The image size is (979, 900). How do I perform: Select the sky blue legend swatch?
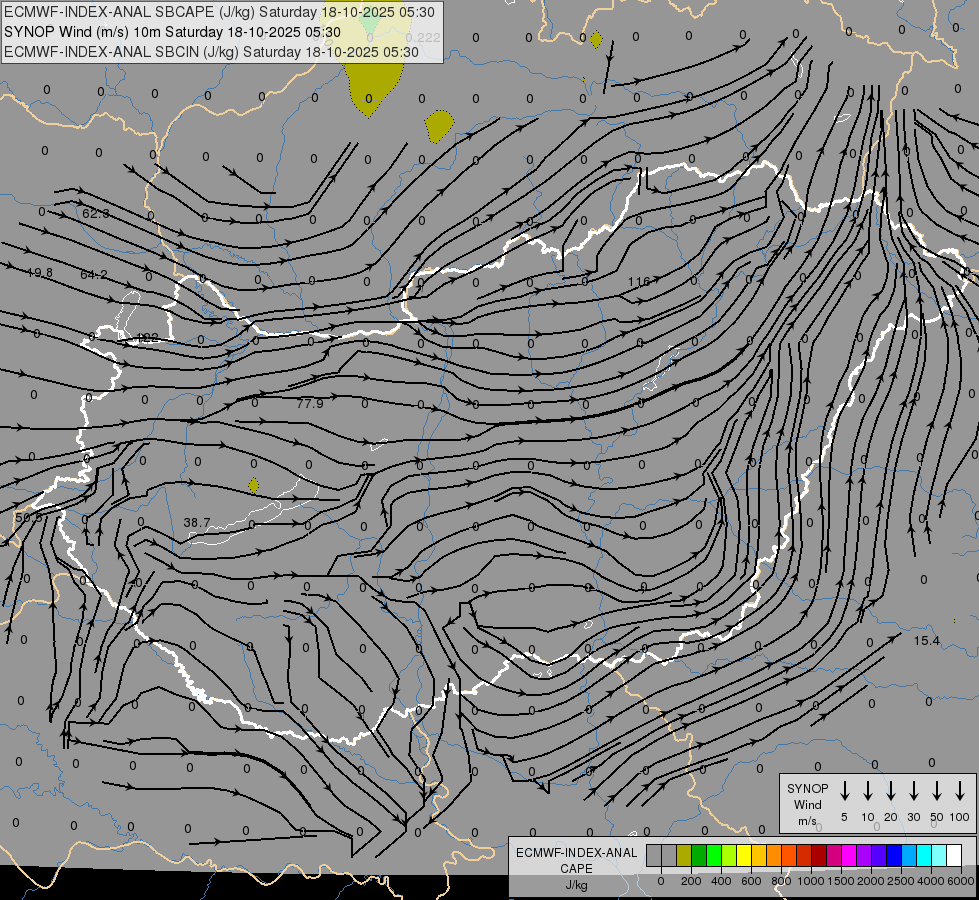pos(908,856)
